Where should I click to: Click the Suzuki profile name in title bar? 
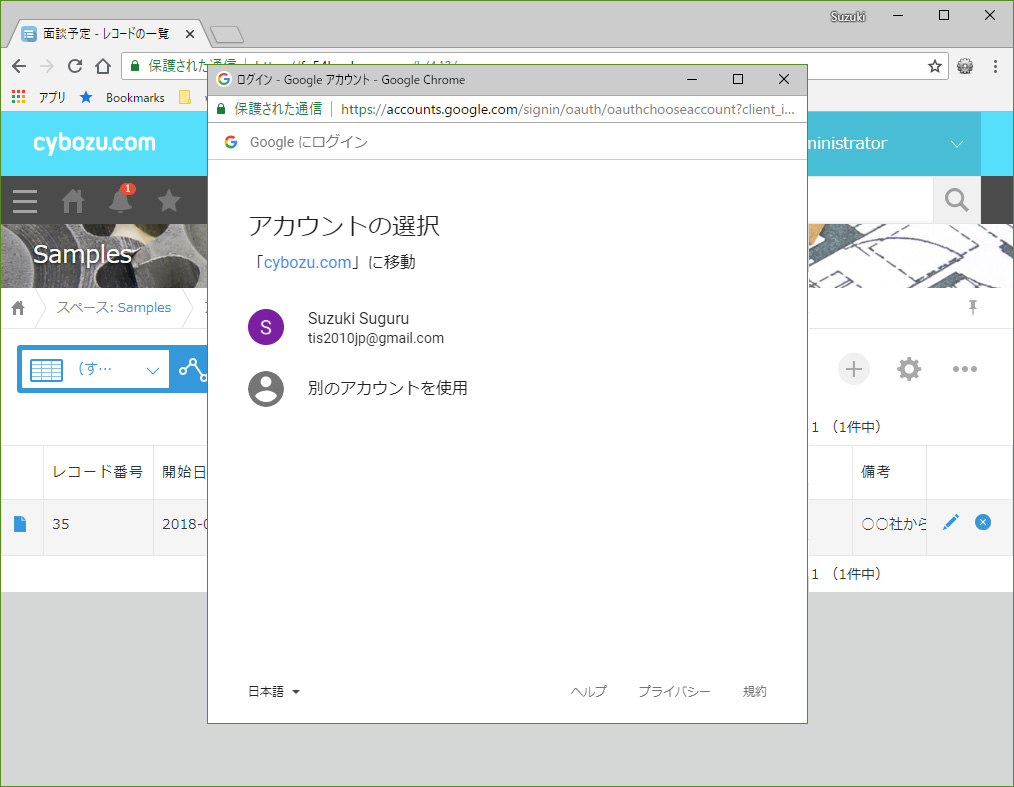847,16
